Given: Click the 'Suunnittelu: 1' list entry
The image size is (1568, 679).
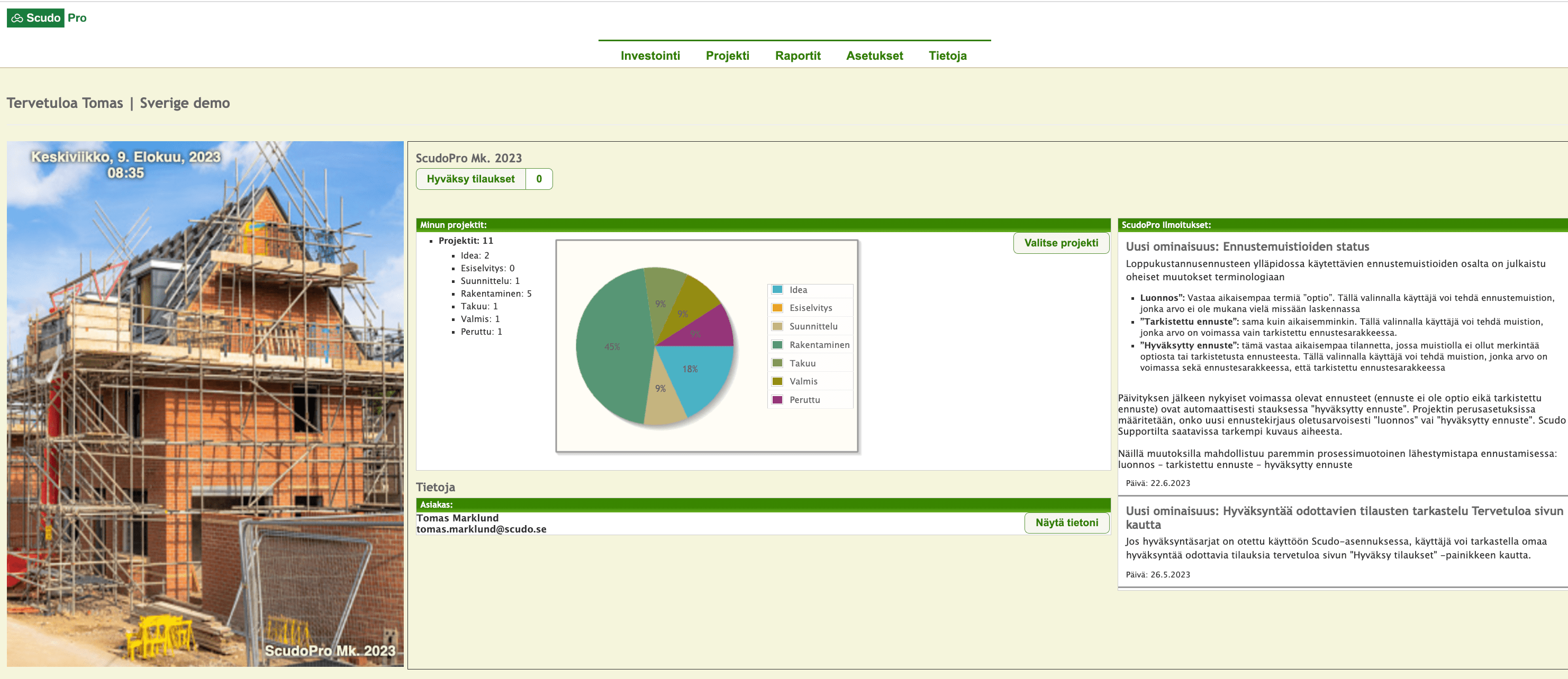Looking at the screenshot, I should point(490,281).
